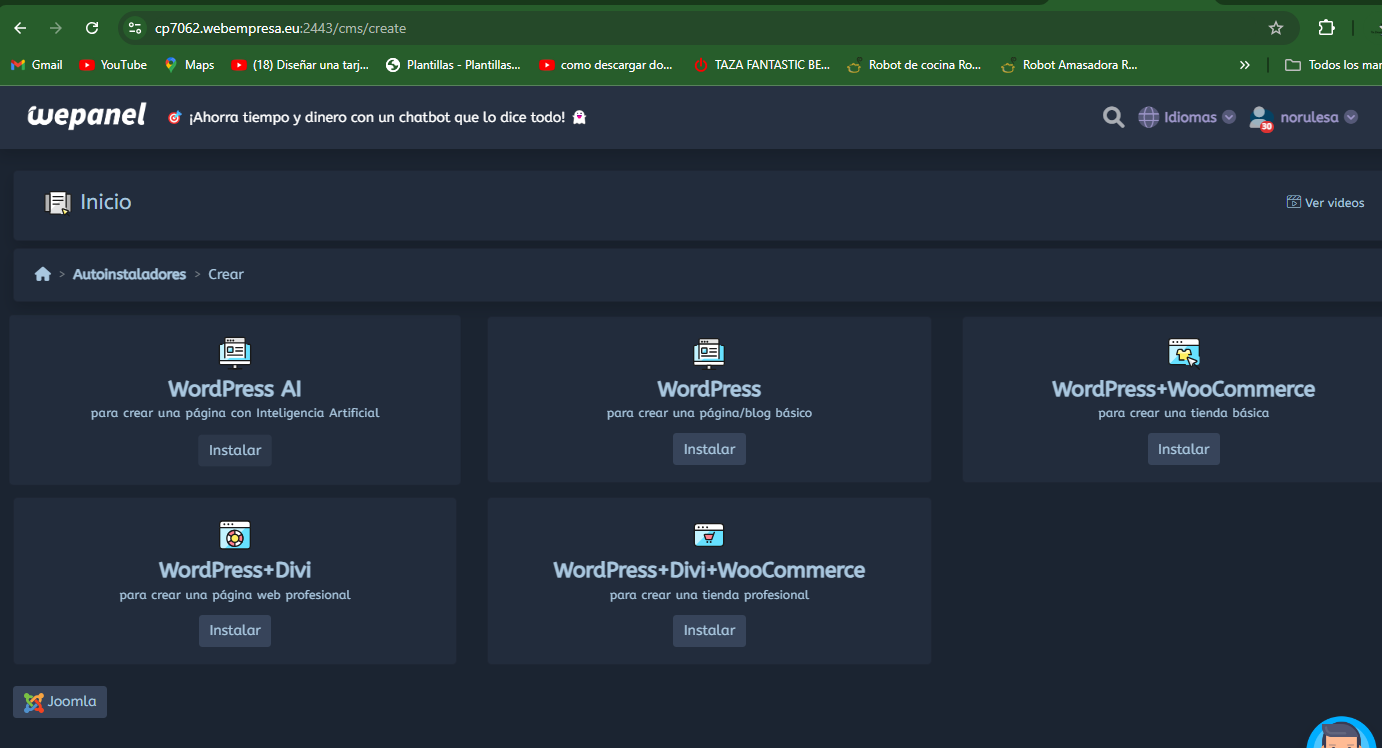Click the WordPress AI card title

(x=235, y=389)
